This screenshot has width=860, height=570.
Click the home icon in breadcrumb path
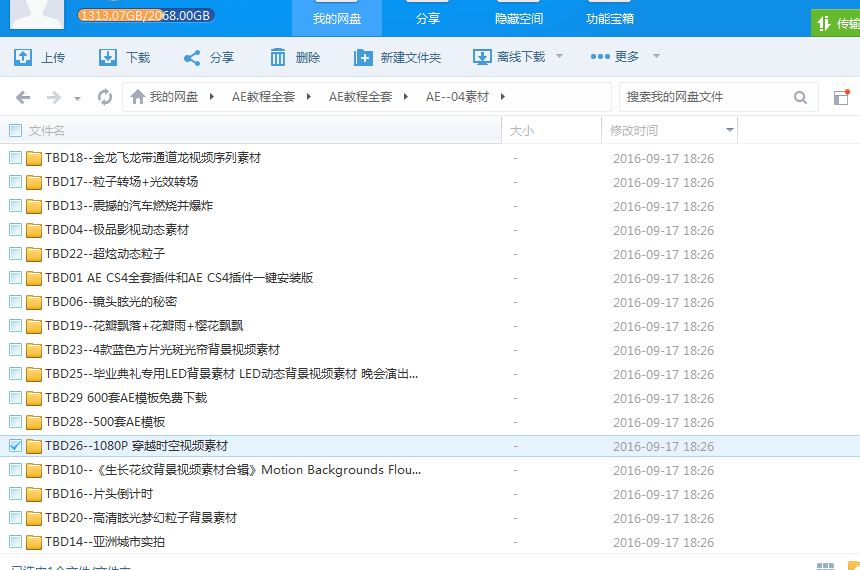138,97
